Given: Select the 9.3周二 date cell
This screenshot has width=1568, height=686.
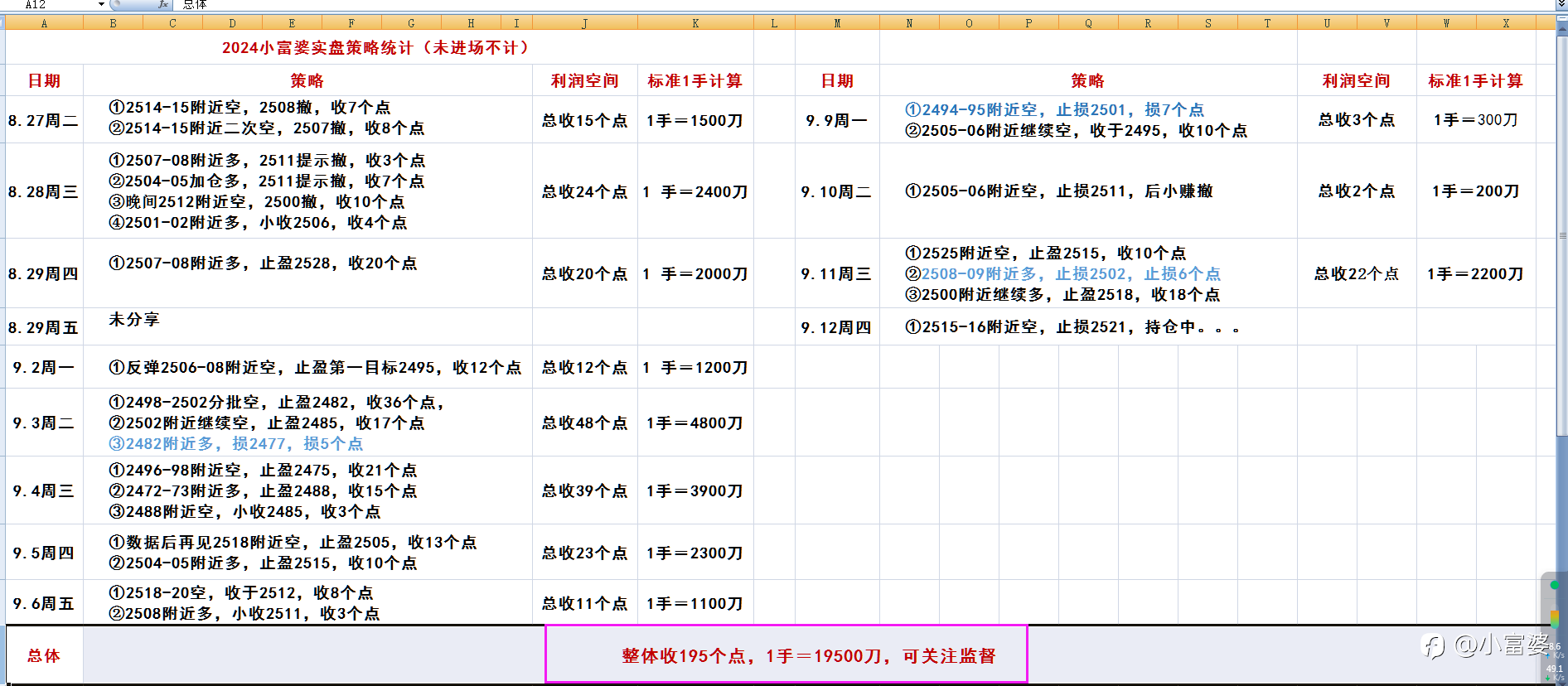Looking at the screenshot, I should [x=45, y=423].
